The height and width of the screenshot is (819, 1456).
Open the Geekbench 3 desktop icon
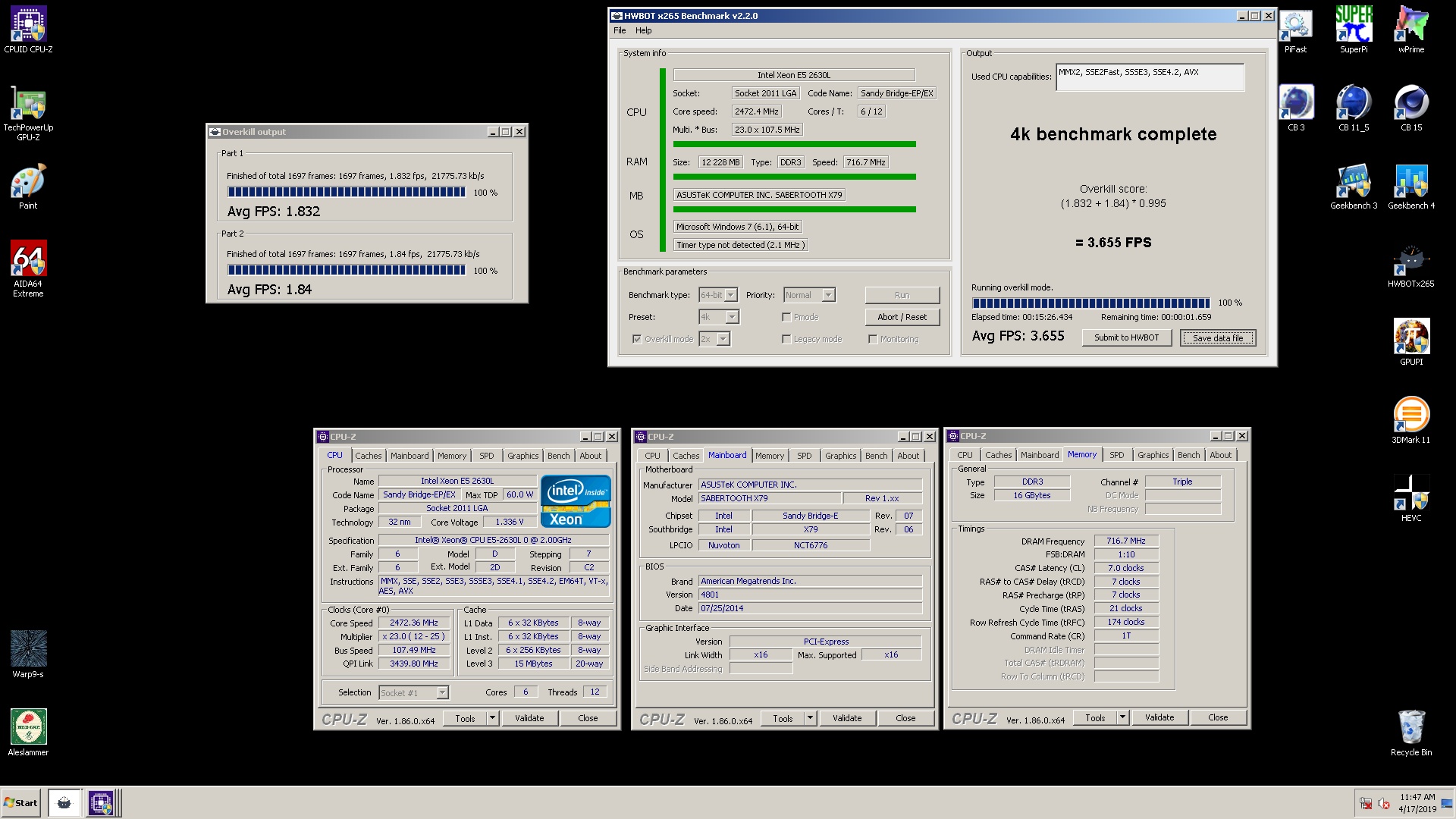(1354, 187)
